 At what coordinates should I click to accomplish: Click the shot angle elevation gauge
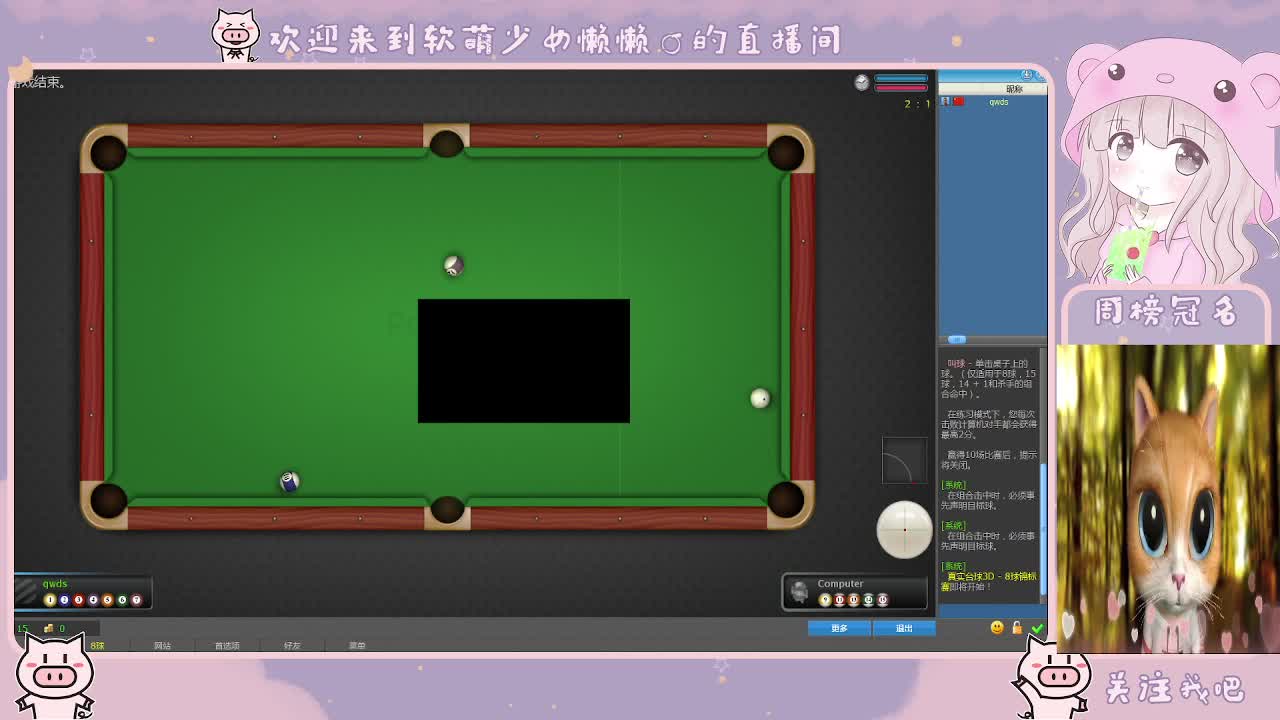pos(904,461)
